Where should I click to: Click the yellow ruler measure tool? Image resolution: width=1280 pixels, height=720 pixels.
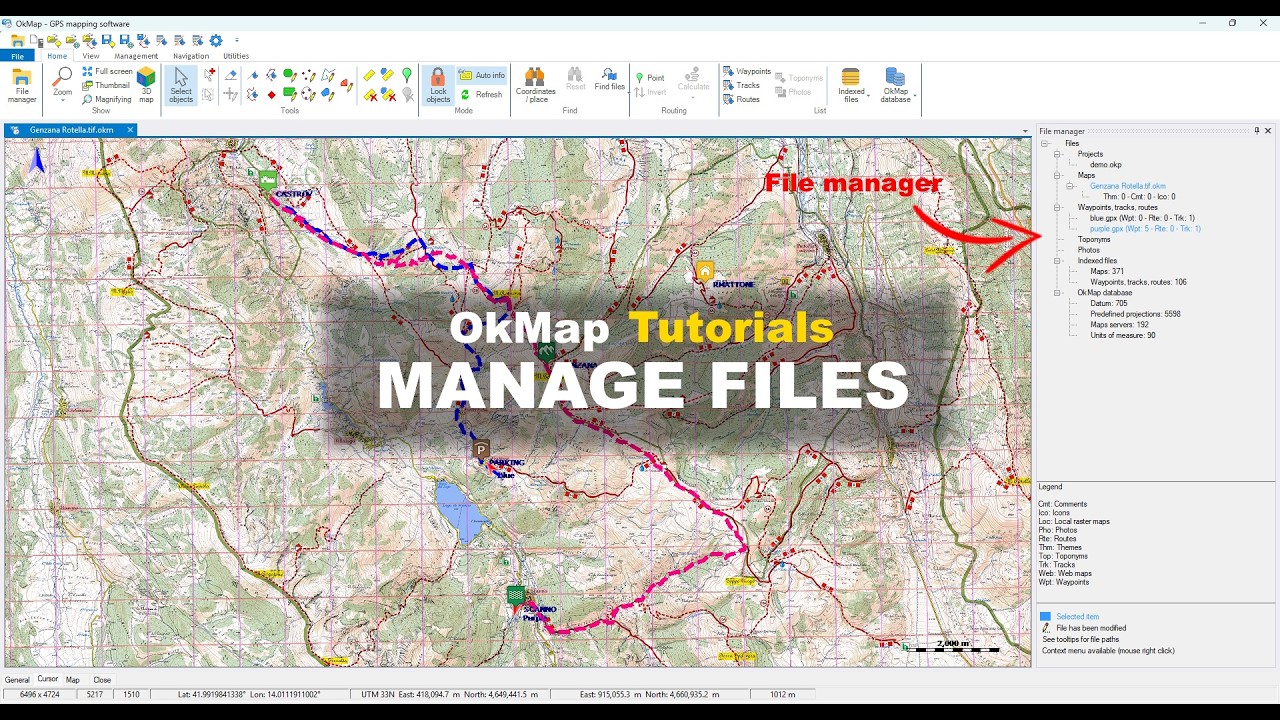[x=369, y=75]
